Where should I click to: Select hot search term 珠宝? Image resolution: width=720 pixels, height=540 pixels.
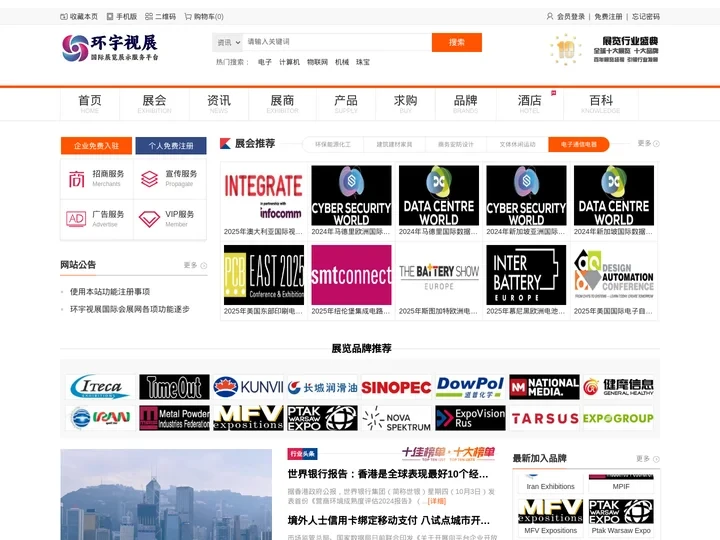(x=363, y=62)
